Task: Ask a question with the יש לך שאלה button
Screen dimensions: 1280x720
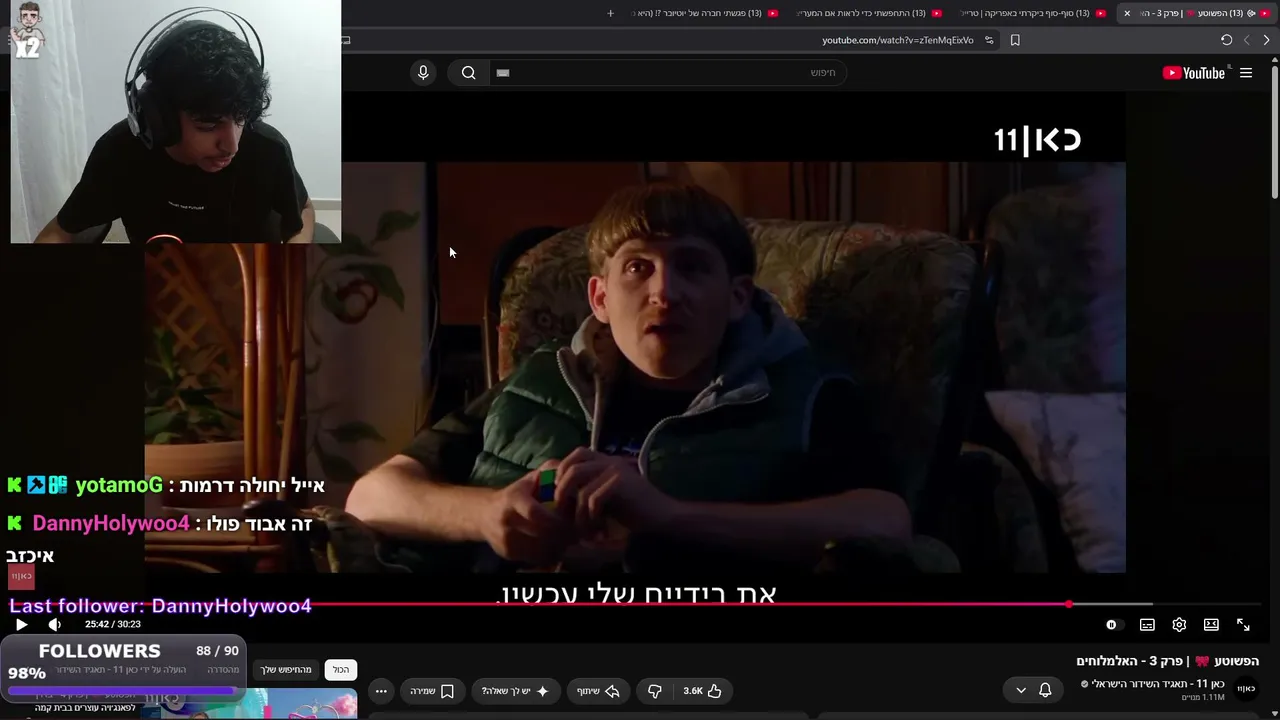Action: click(515, 691)
